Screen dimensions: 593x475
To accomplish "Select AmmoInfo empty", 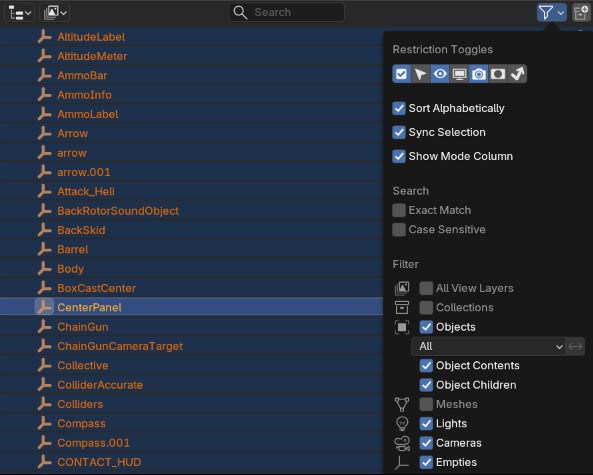I will pos(84,95).
